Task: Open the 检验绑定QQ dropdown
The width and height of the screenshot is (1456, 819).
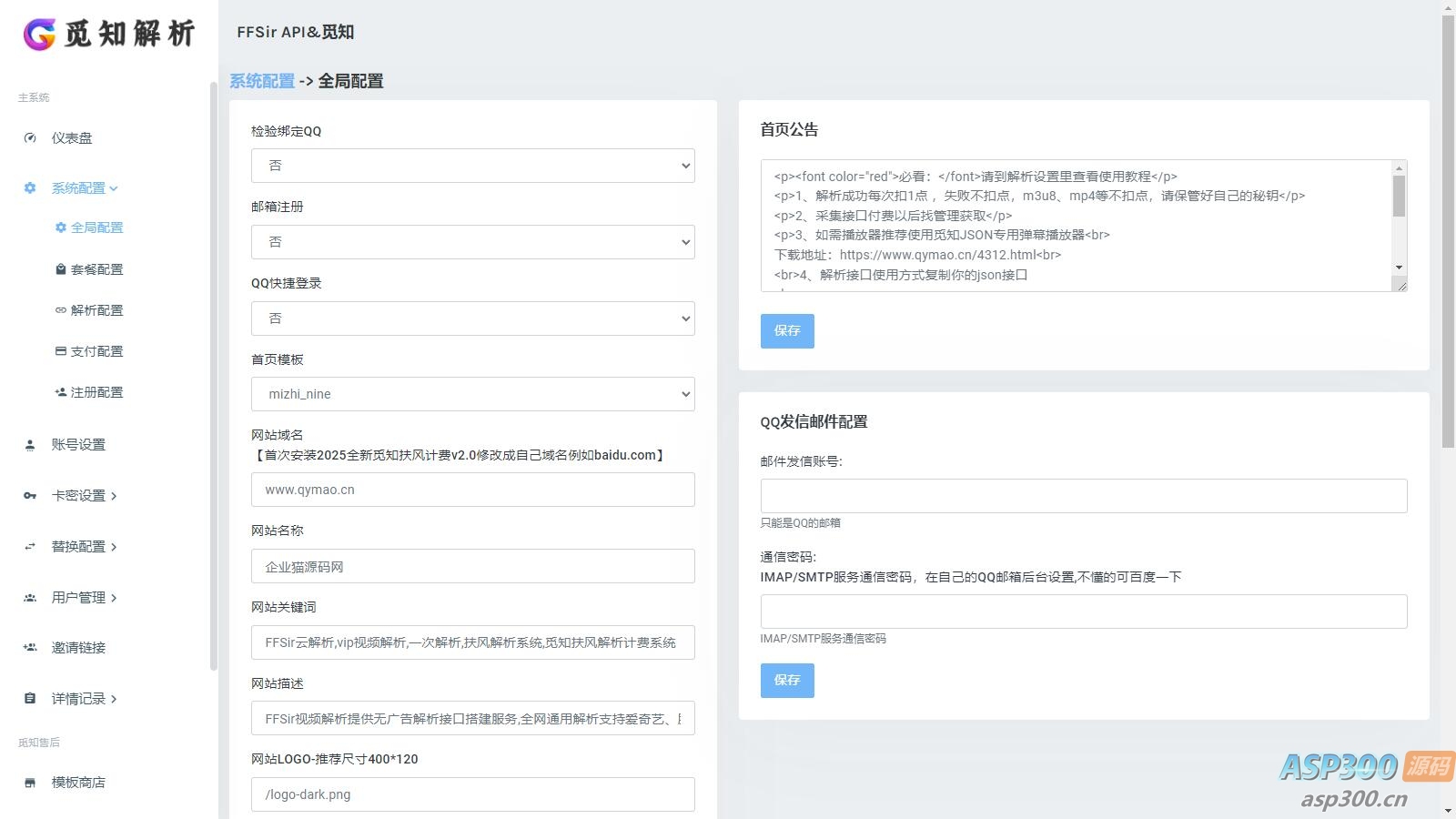Action: coord(471,166)
